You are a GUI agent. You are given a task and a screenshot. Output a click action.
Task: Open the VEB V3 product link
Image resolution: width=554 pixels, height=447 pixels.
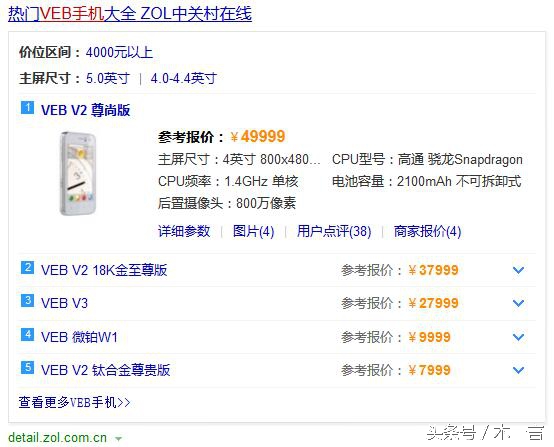tap(64, 303)
